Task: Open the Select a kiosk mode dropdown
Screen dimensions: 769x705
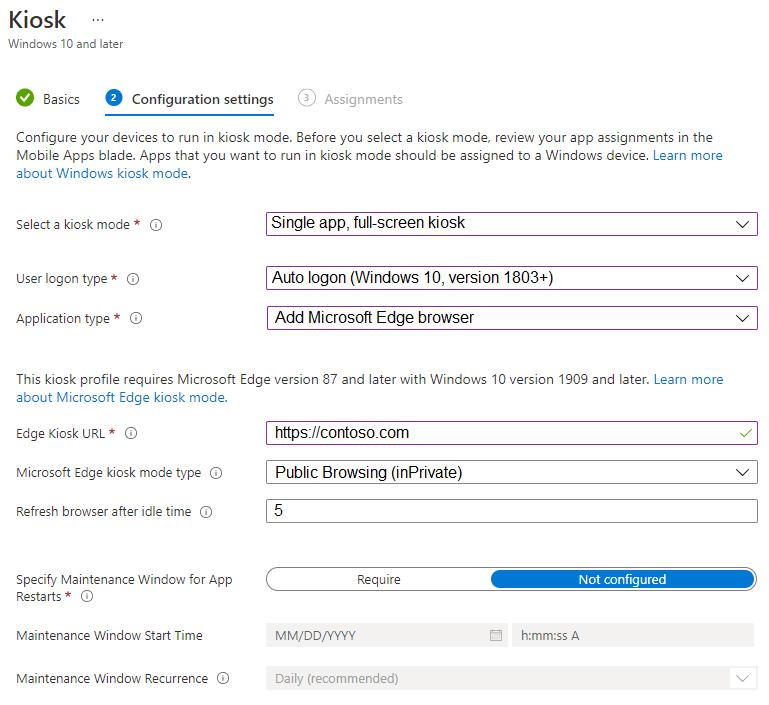Action: [x=511, y=224]
